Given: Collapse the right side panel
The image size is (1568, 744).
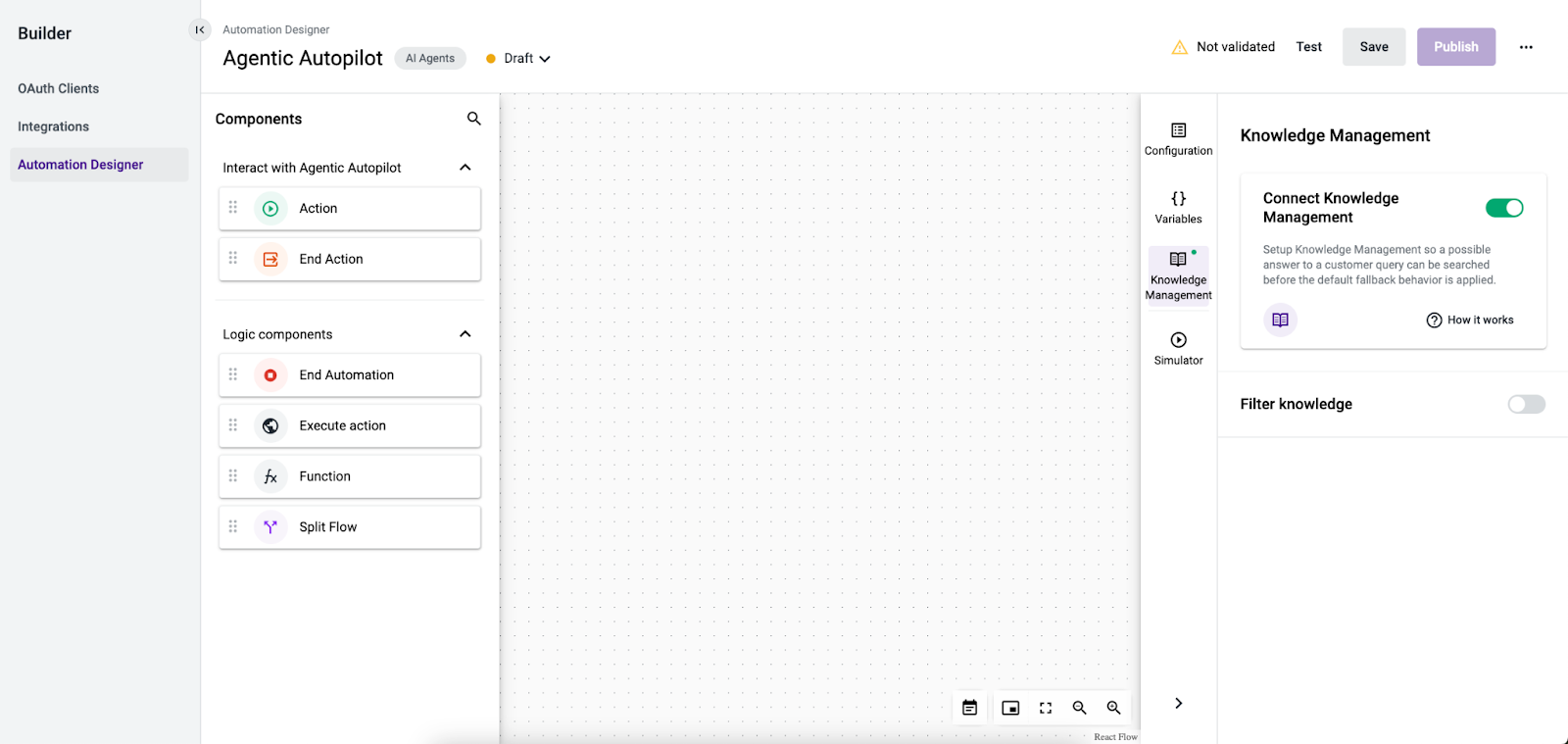Looking at the screenshot, I should (x=1178, y=703).
